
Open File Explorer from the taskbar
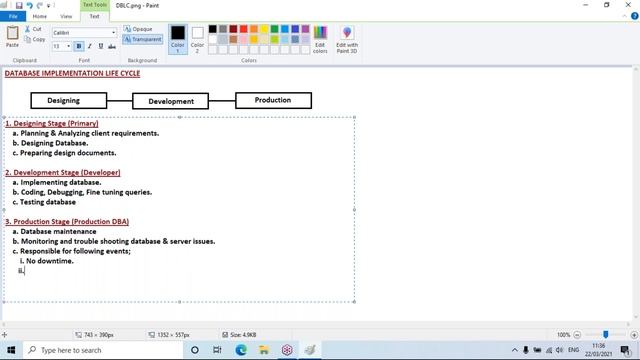click(x=264, y=350)
